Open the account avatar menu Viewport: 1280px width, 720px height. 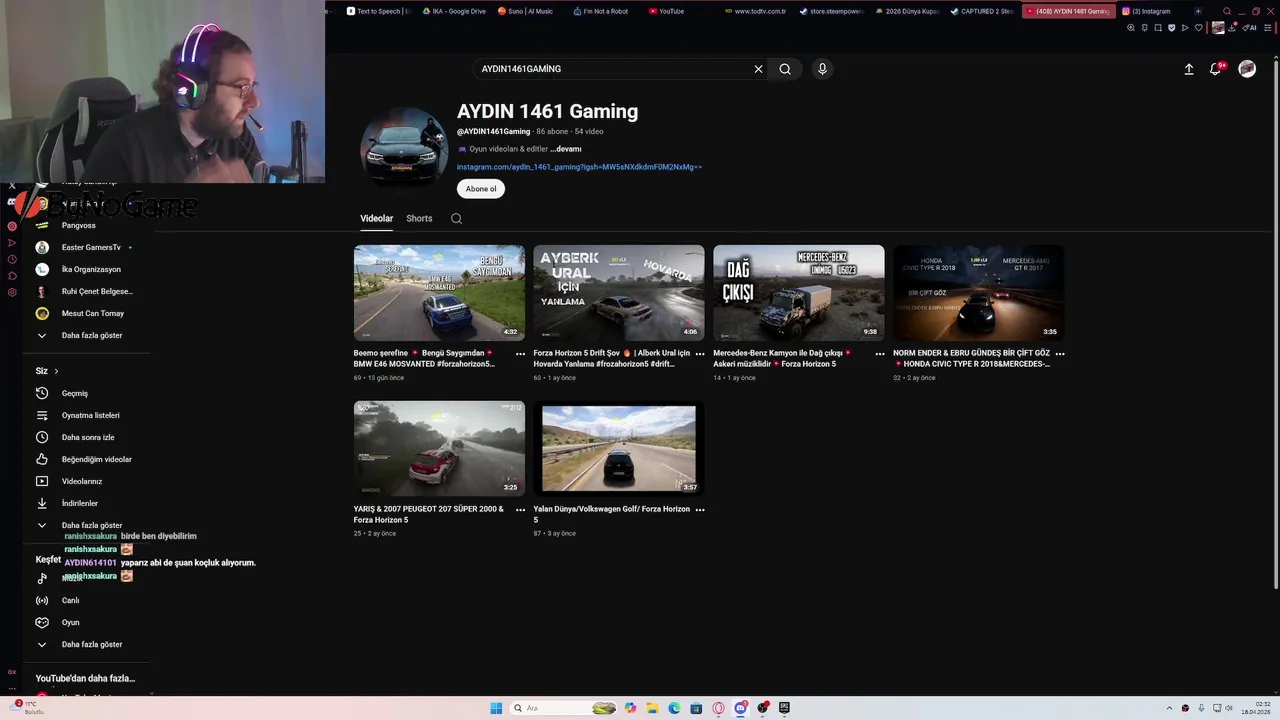(1247, 69)
